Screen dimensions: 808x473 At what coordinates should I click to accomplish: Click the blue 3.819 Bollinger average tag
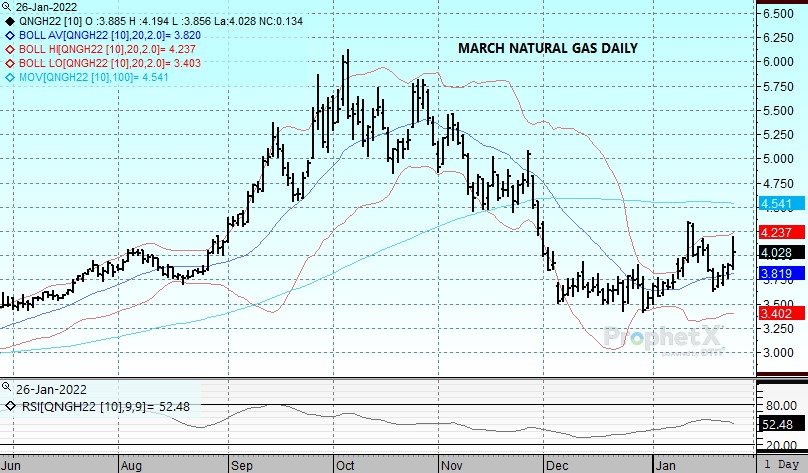[778, 273]
